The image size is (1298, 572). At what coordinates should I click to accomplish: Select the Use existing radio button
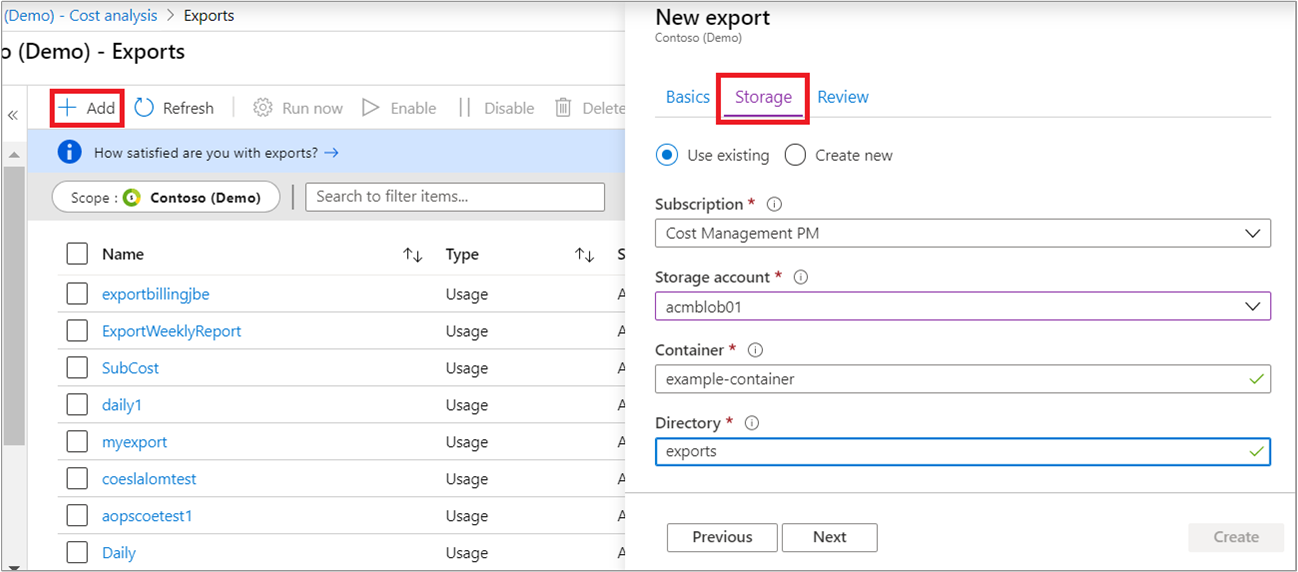click(666, 155)
